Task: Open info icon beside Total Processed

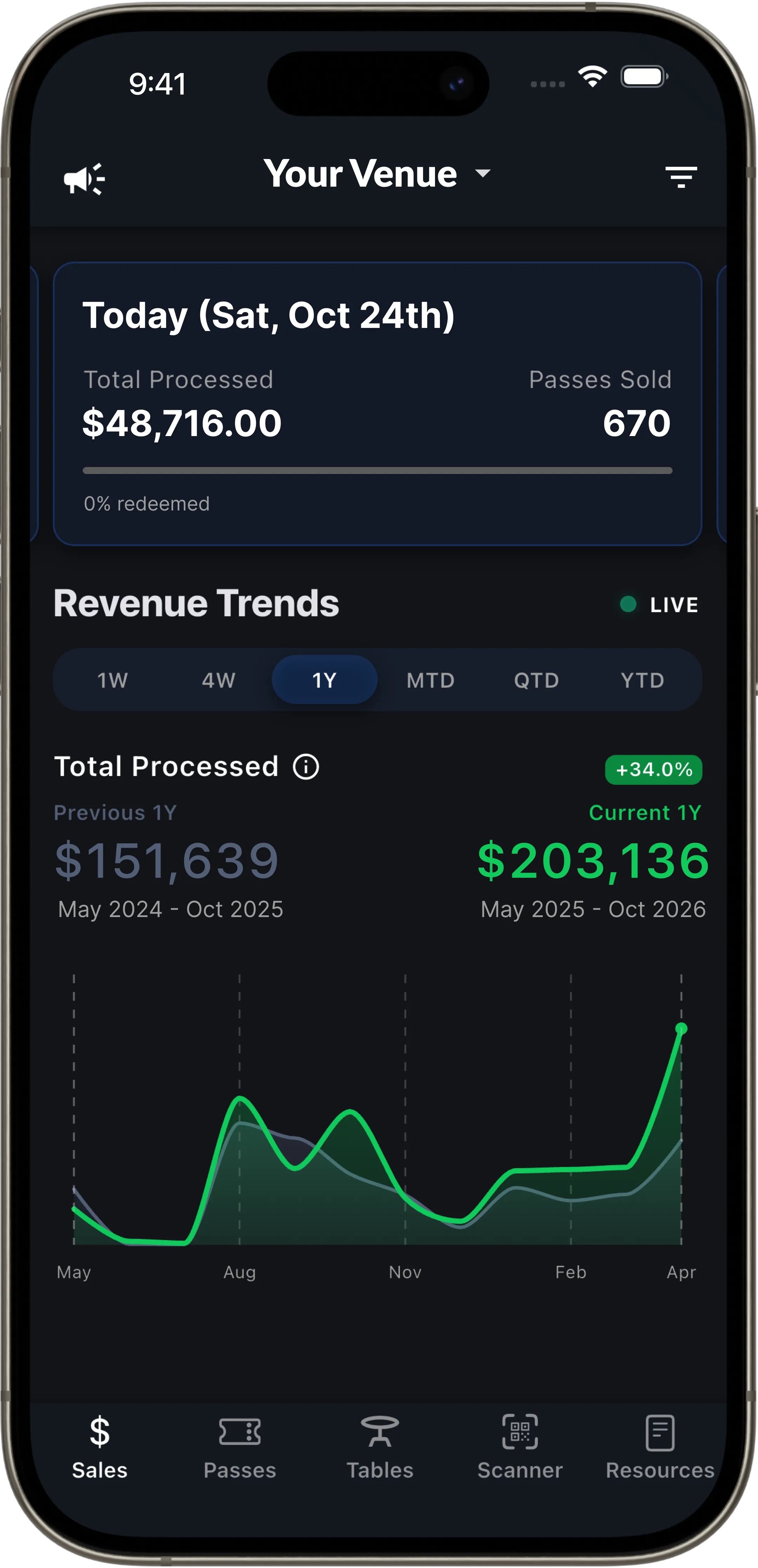Action: (306, 766)
